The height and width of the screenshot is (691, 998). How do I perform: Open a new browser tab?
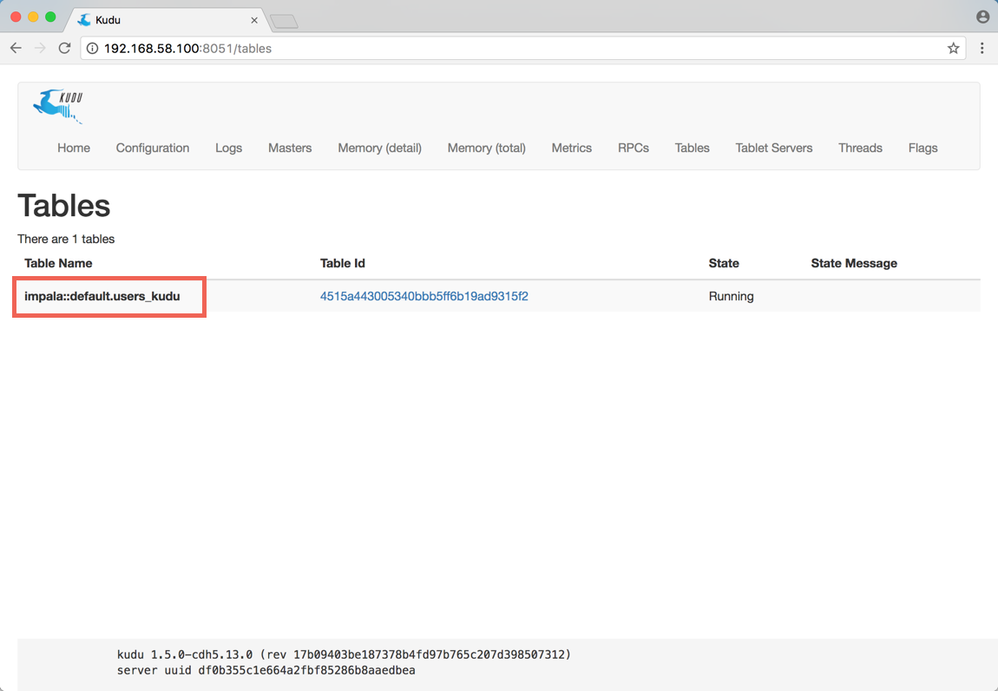(x=284, y=22)
